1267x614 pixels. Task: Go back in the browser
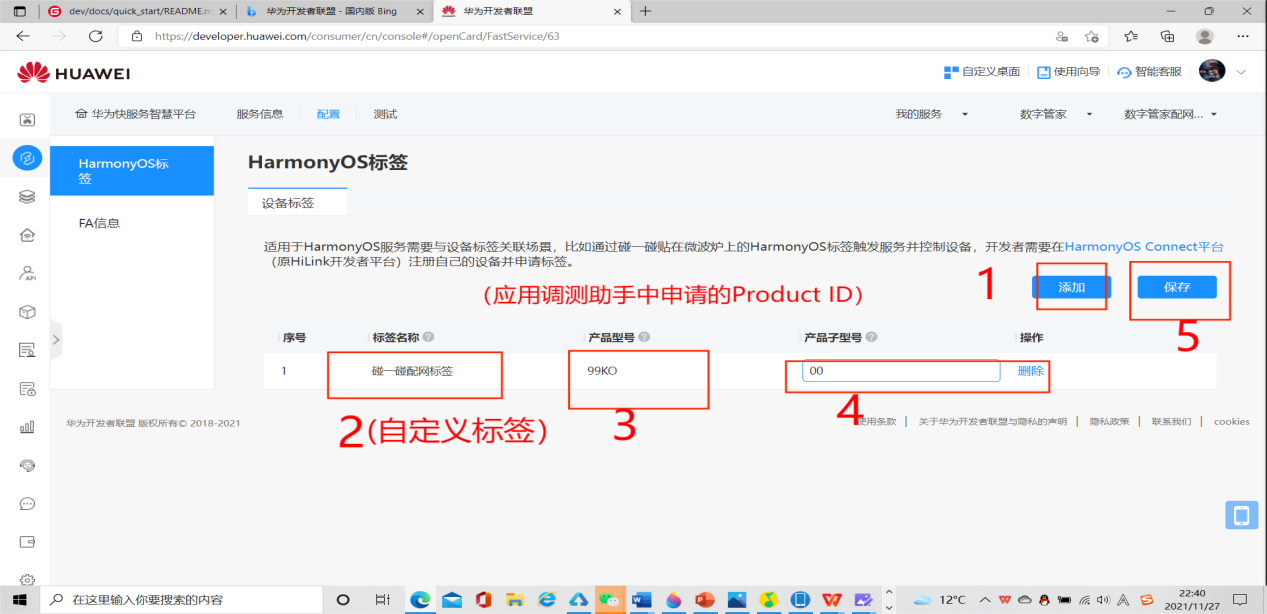pos(23,36)
